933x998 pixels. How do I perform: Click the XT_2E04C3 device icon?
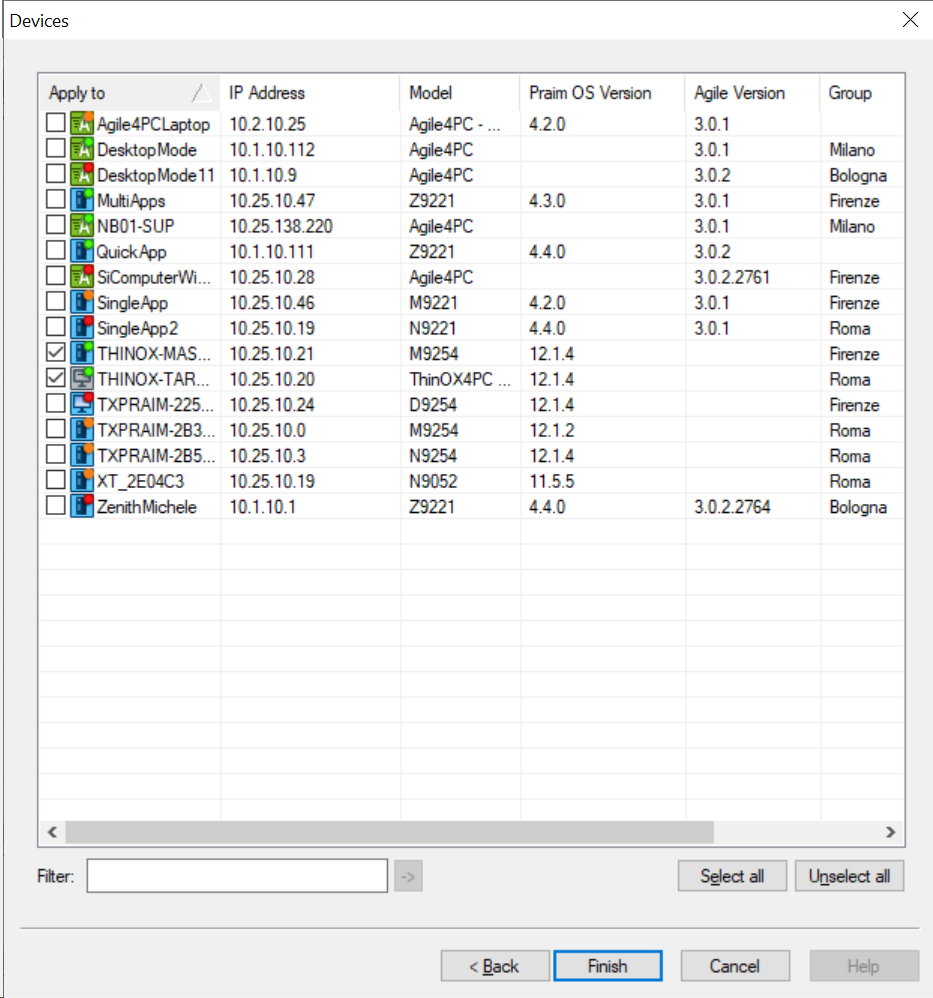click(82, 480)
